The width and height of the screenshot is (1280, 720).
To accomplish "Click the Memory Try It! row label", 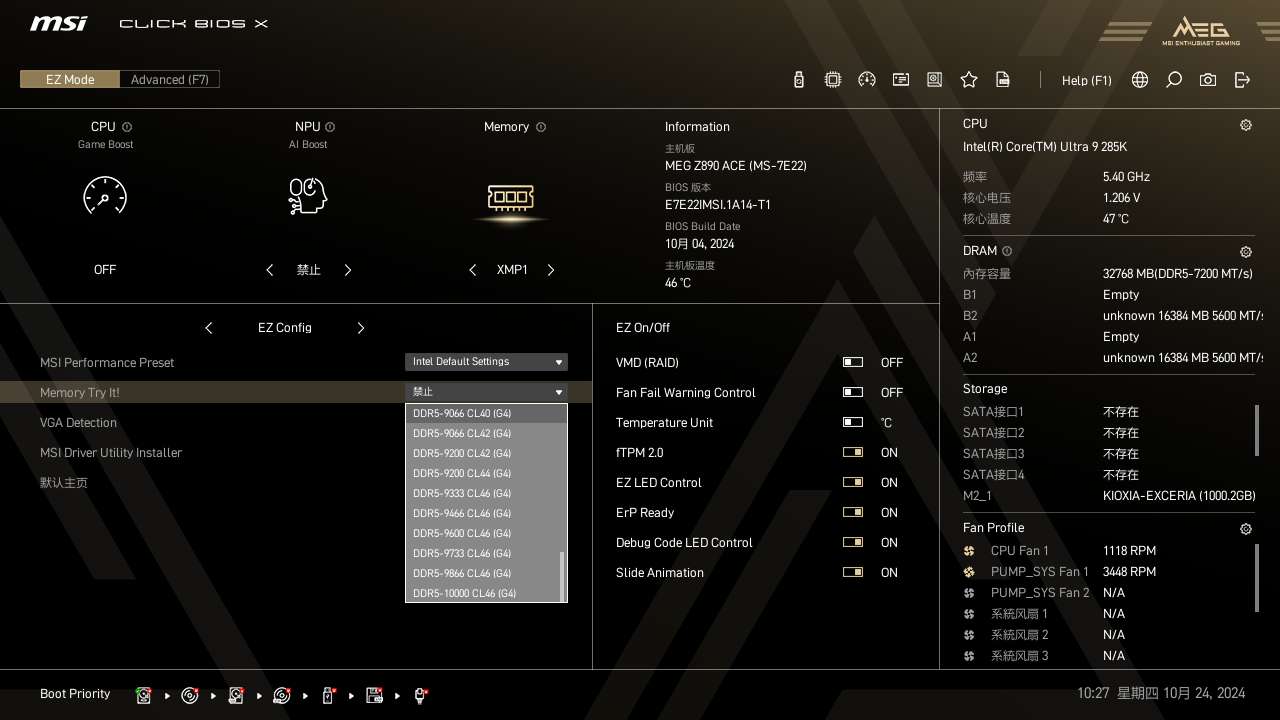I will coord(79,393).
